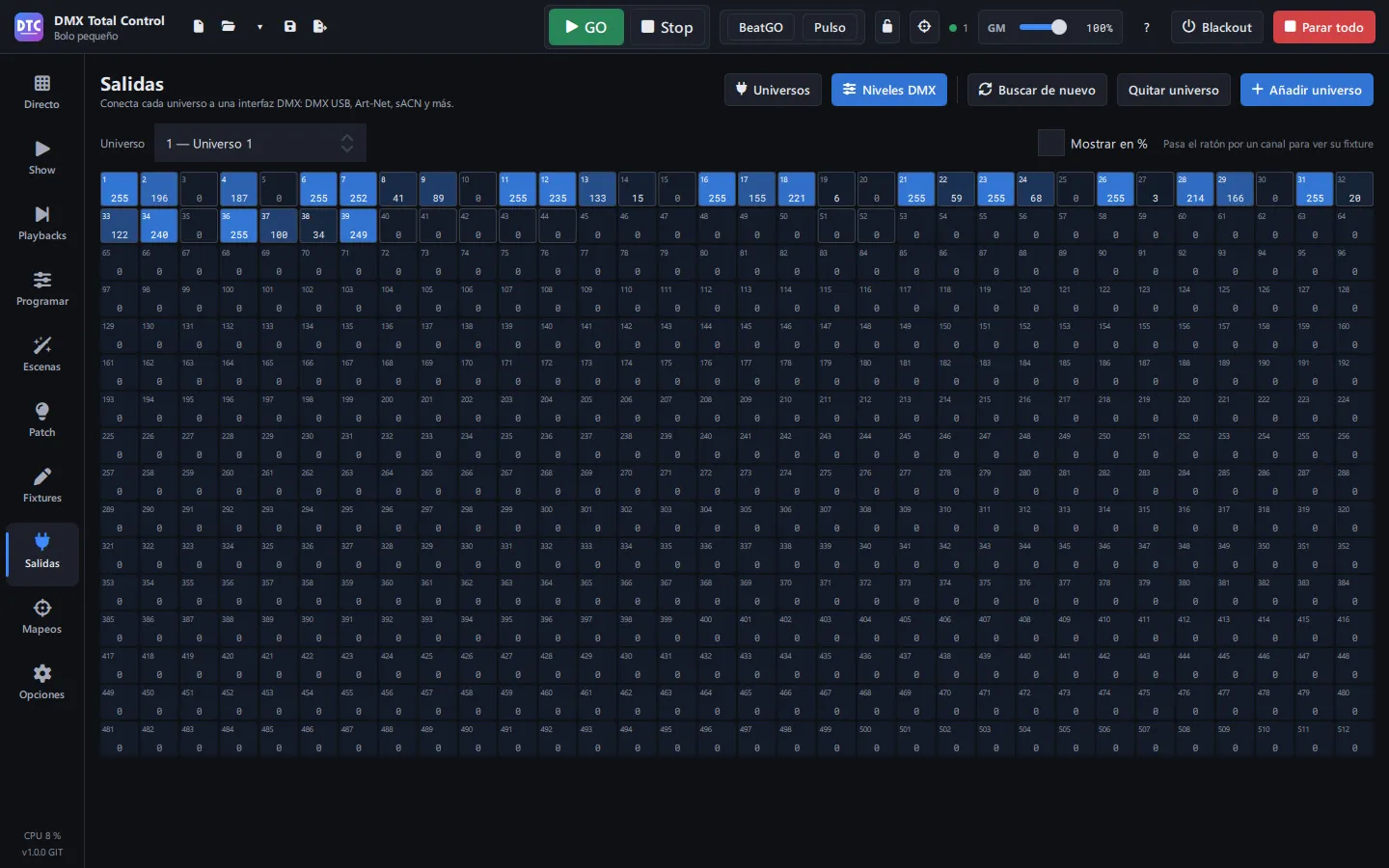Screen dimensions: 1389x868
Task: Click the Parar todo button
Action: [1323, 27]
